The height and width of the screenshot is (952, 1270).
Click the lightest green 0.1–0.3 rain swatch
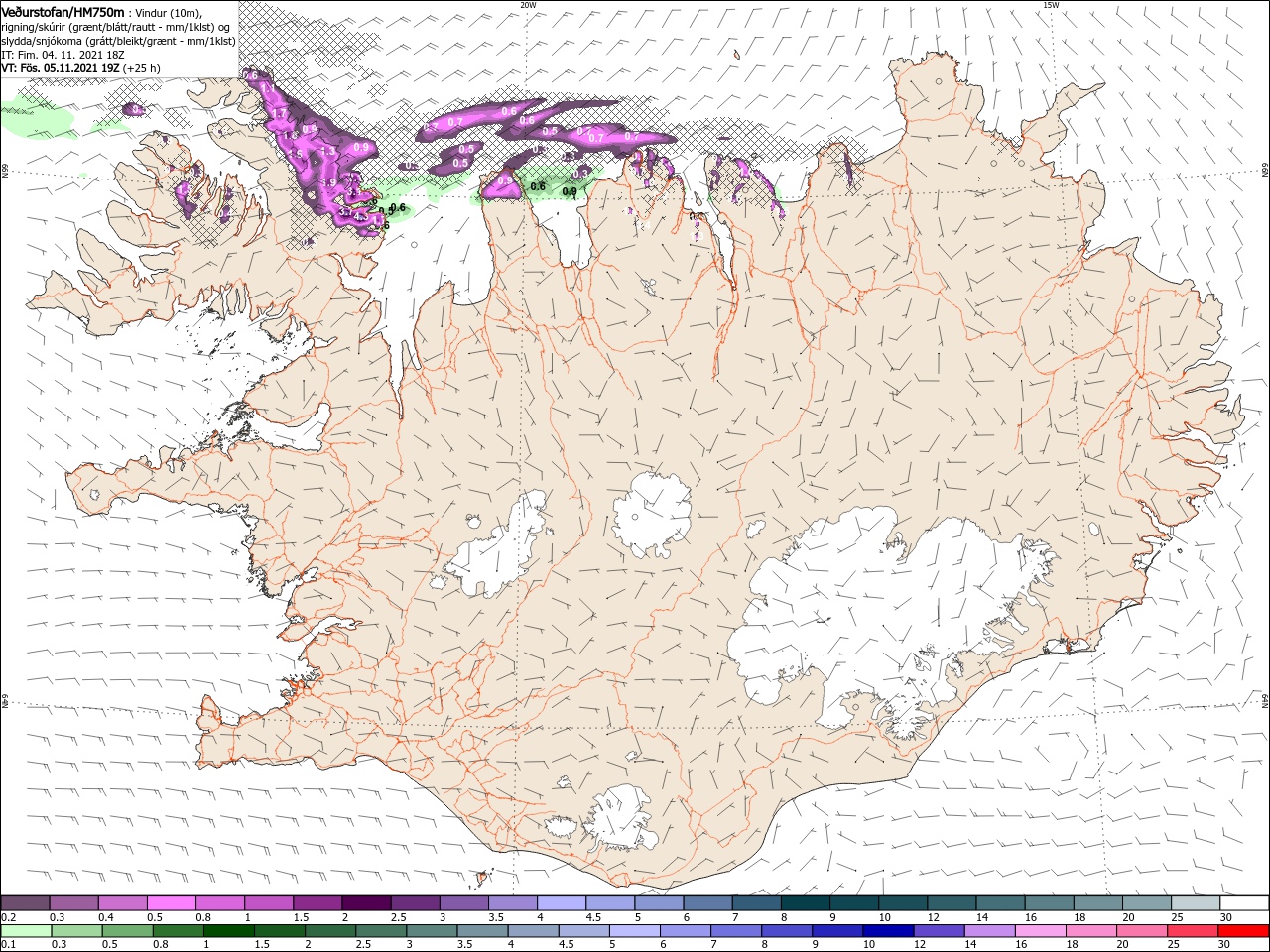(x=28, y=931)
